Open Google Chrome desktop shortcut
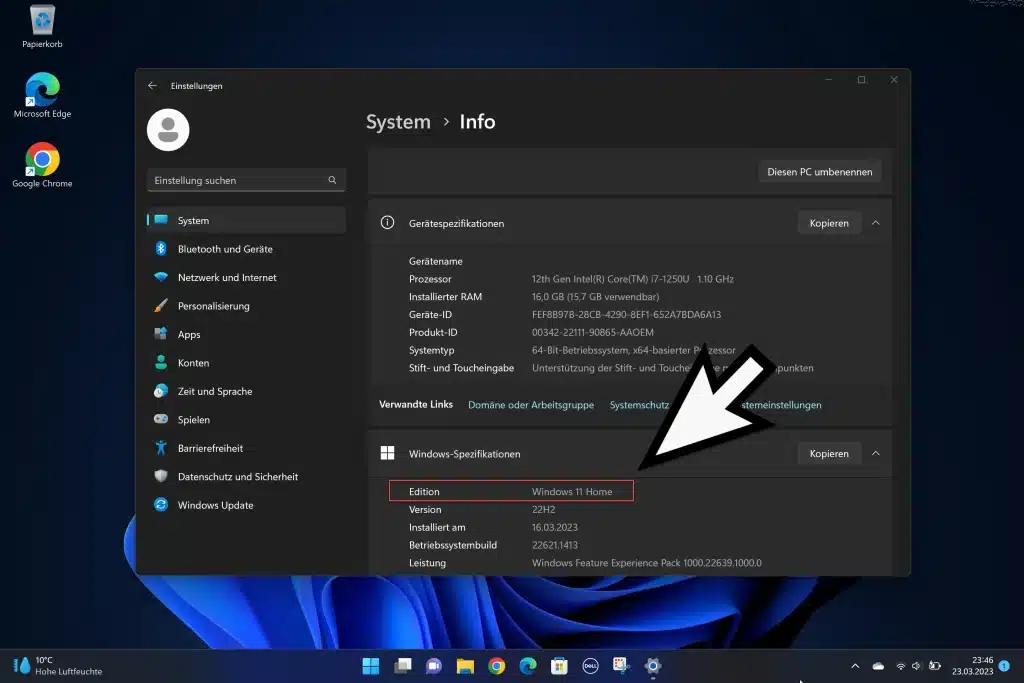Screen dimensions: 1024x683 [42, 166]
